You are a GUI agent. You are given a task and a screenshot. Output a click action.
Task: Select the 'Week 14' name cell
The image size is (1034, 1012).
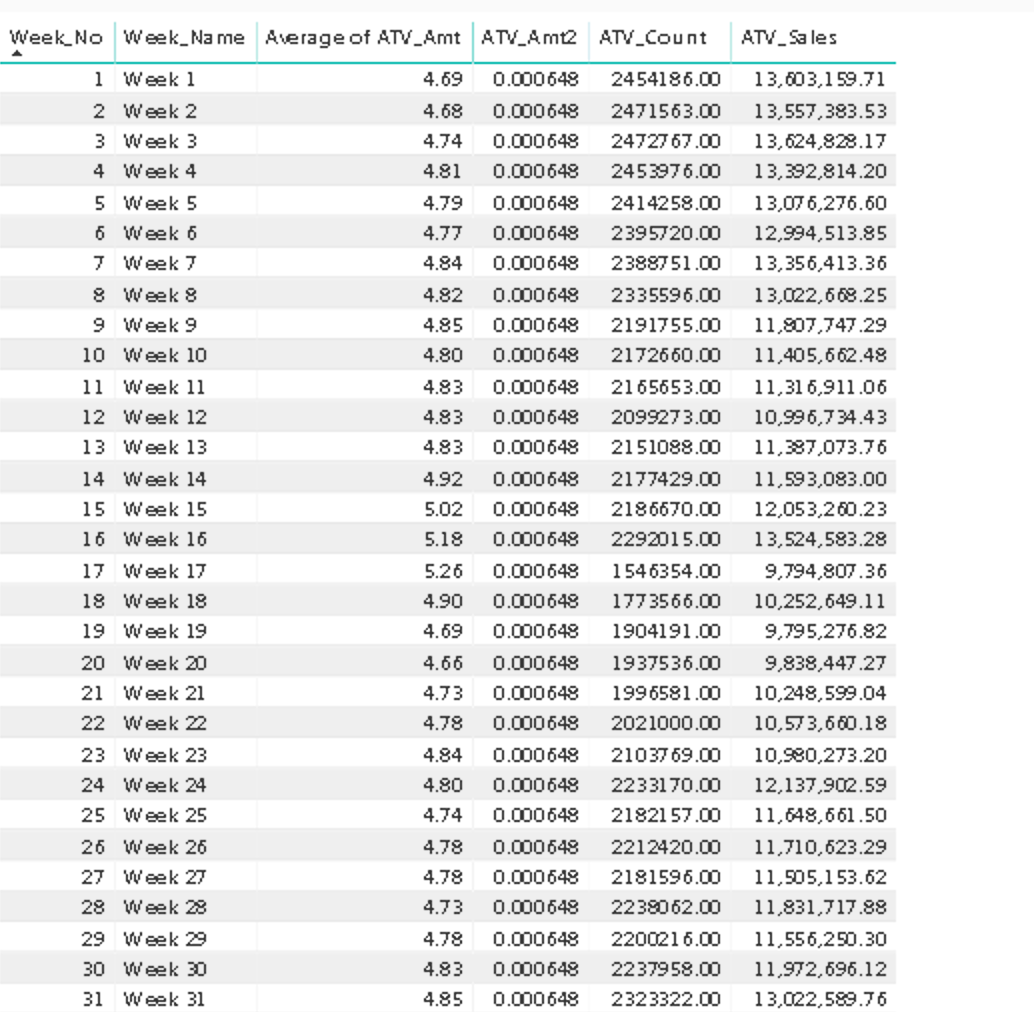165,479
